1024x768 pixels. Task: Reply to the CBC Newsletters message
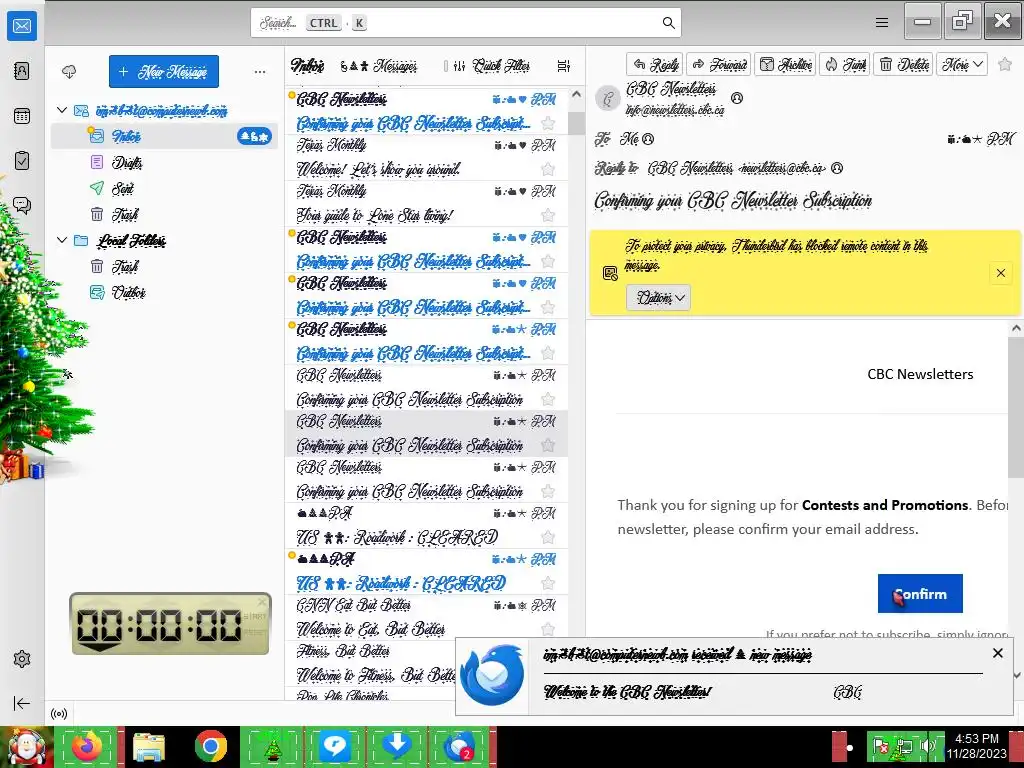655,64
